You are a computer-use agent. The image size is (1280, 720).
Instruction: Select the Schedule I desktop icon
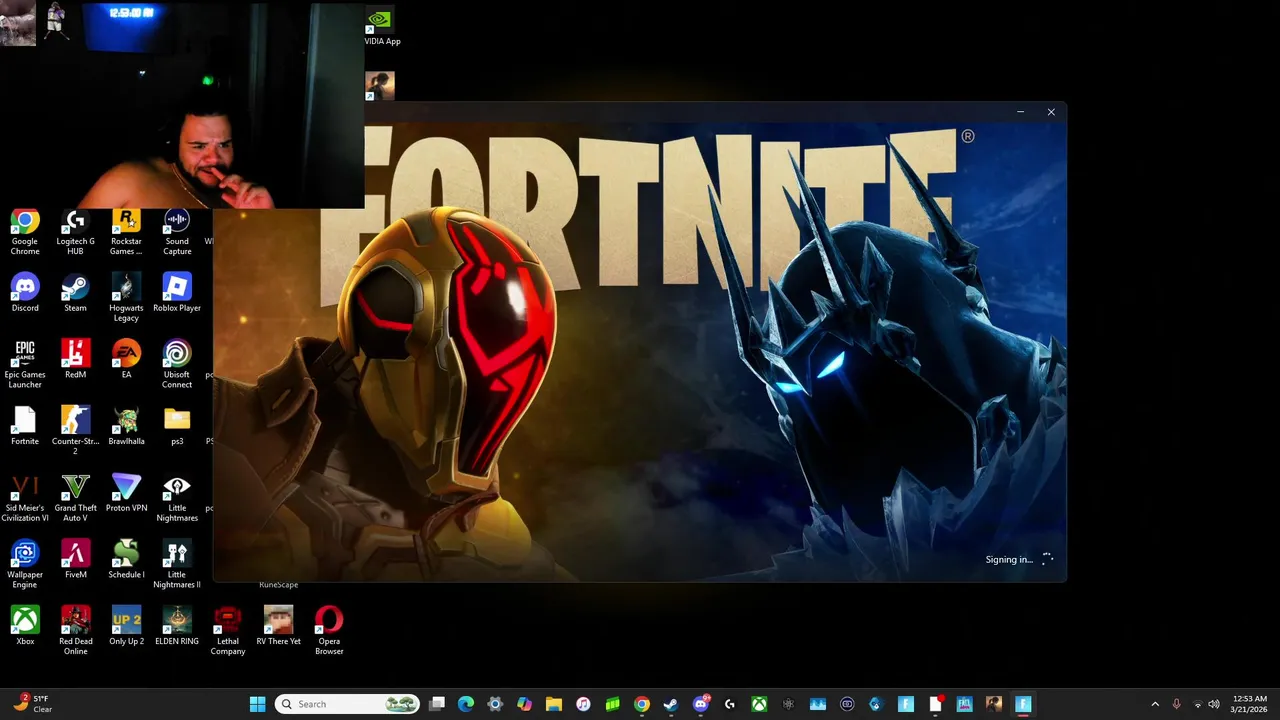point(126,559)
